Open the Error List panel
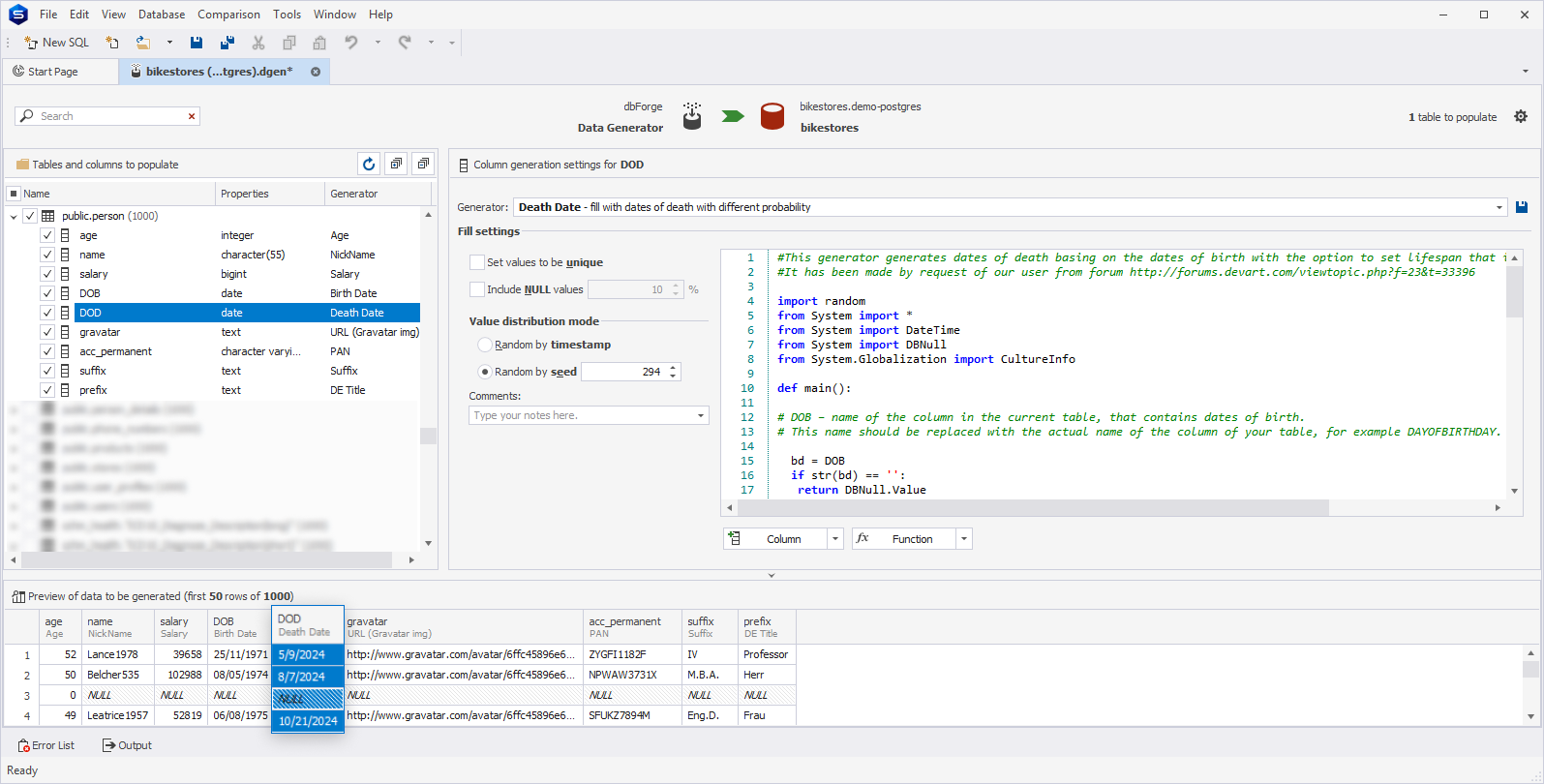Screen dimensions: 1544x784 (x=45, y=745)
